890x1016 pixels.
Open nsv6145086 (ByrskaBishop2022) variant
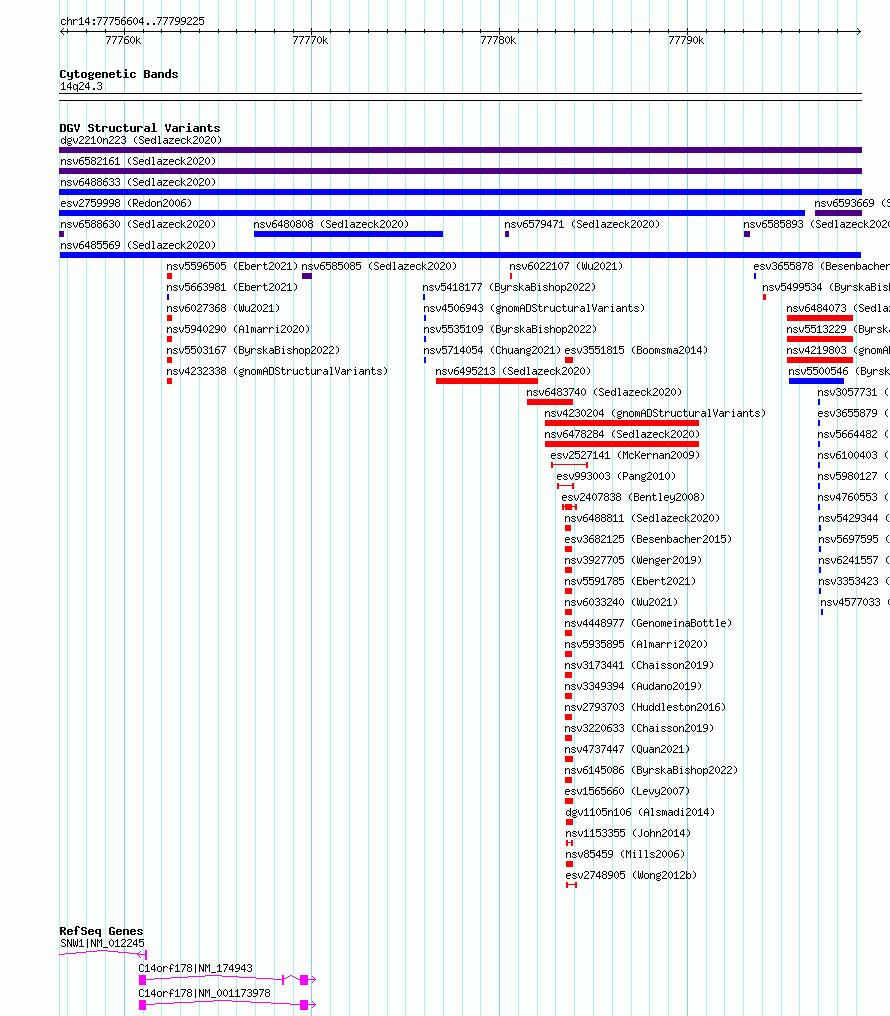click(x=651, y=770)
